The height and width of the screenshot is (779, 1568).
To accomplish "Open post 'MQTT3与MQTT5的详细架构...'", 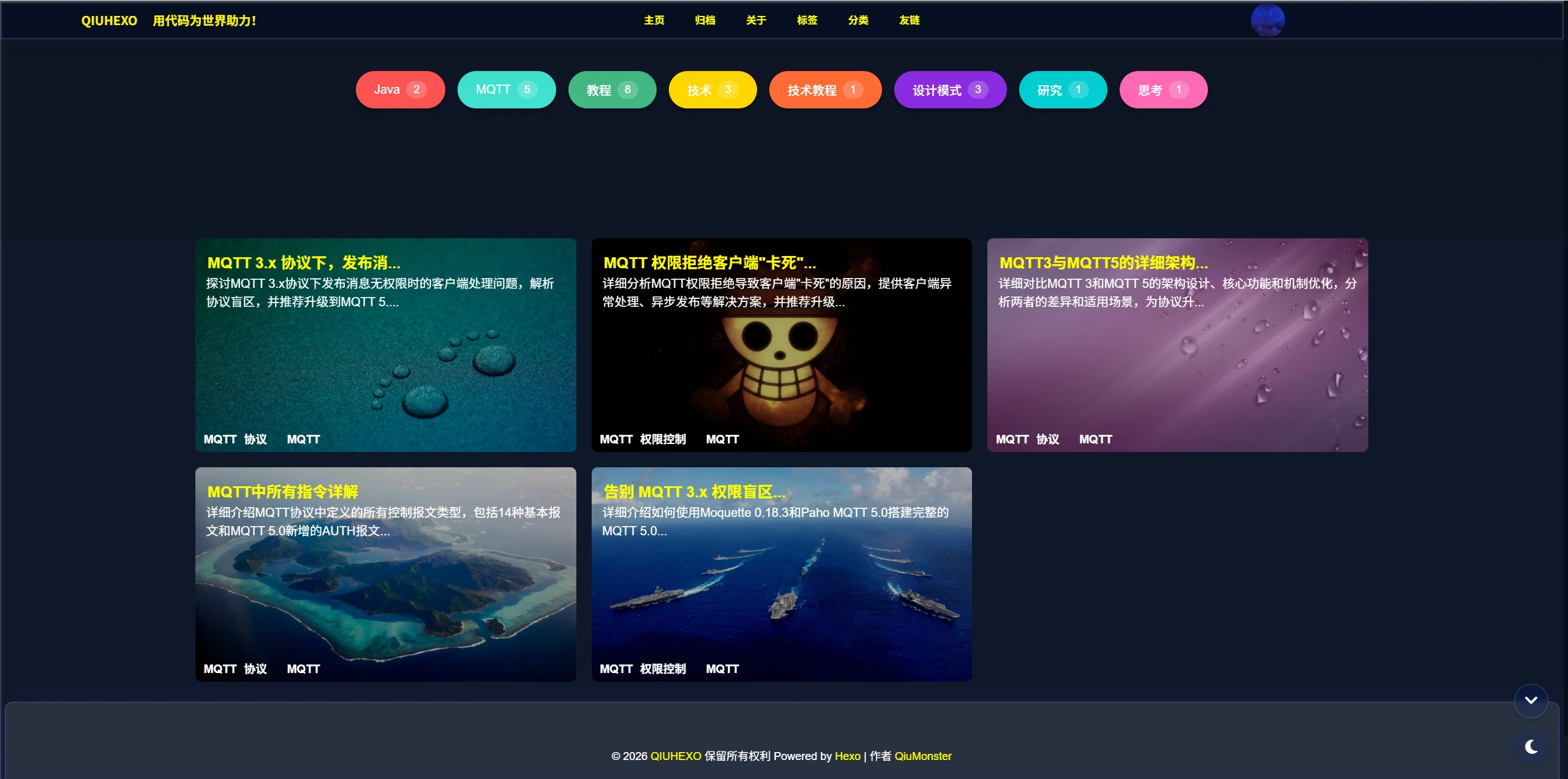I will pyautogui.click(x=1104, y=263).
